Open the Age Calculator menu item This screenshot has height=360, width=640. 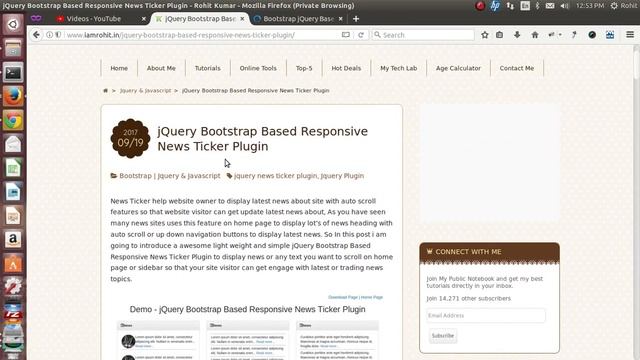(x=458, y=68)
